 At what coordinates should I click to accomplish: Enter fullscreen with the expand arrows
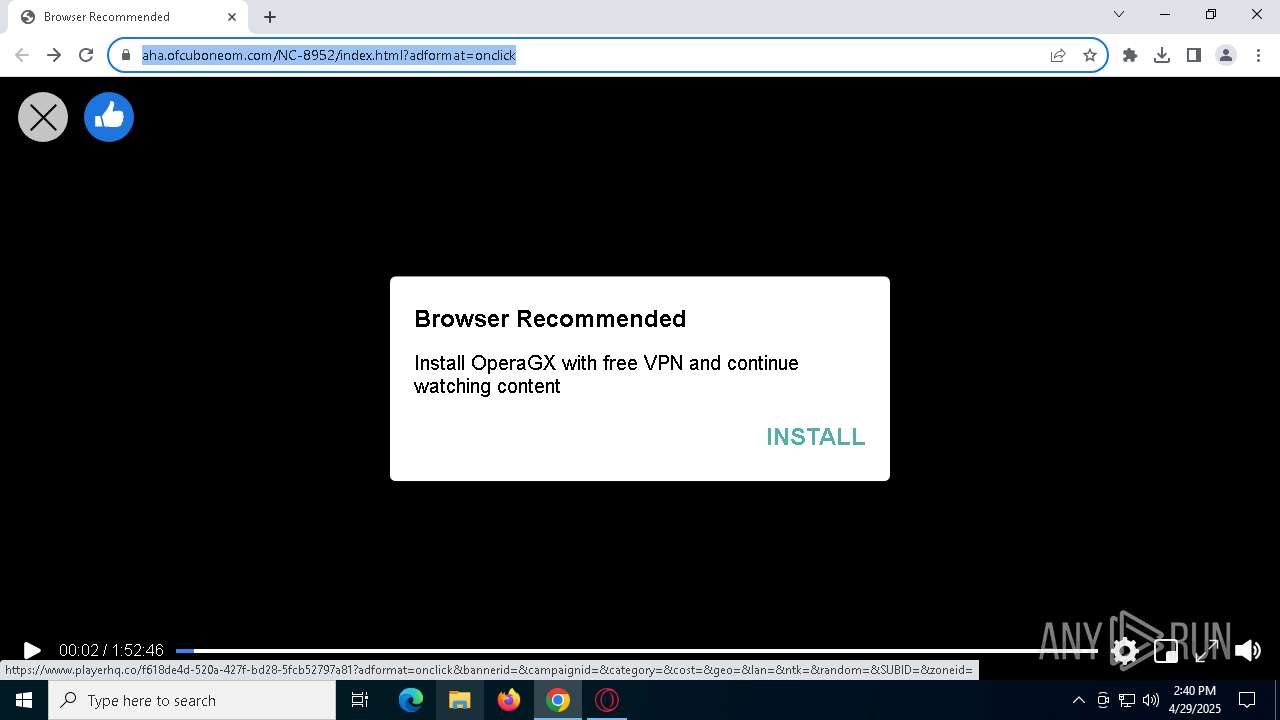[1207, 651]
